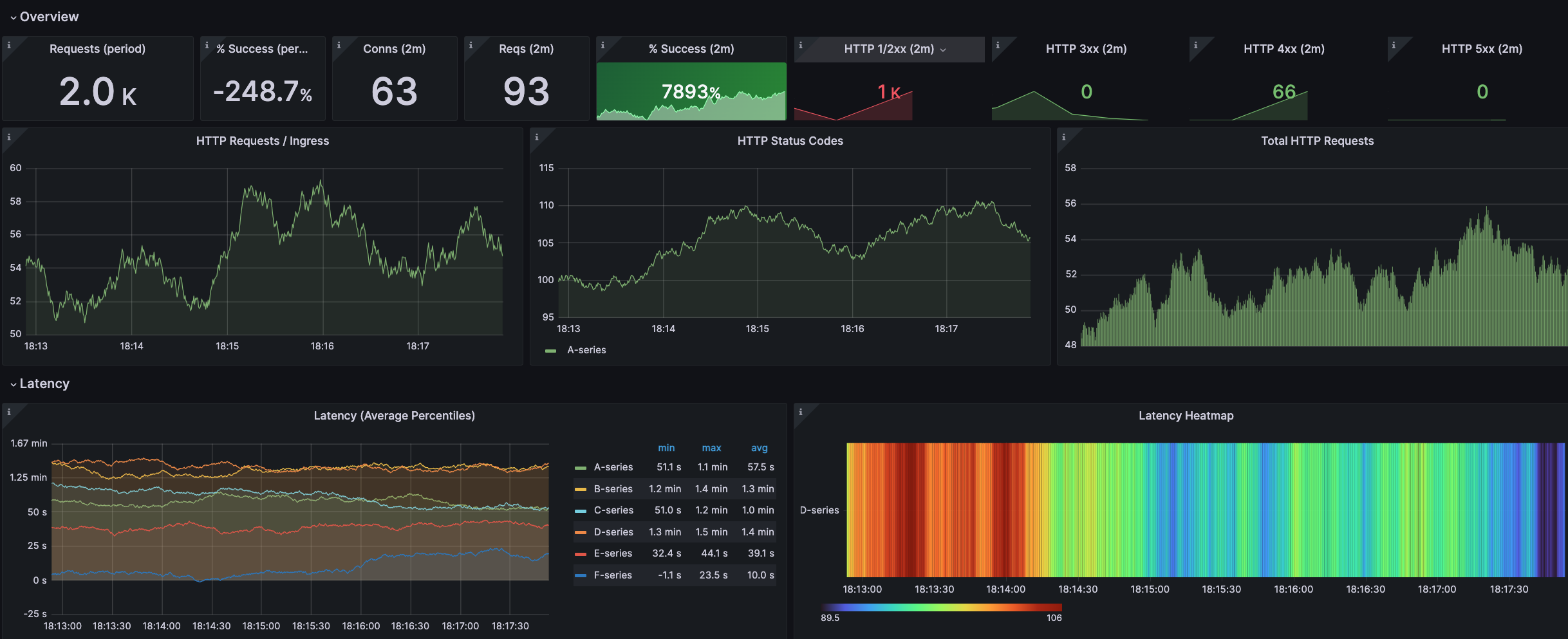Click the Total HTTP Requests panel title

[1316, 140]
